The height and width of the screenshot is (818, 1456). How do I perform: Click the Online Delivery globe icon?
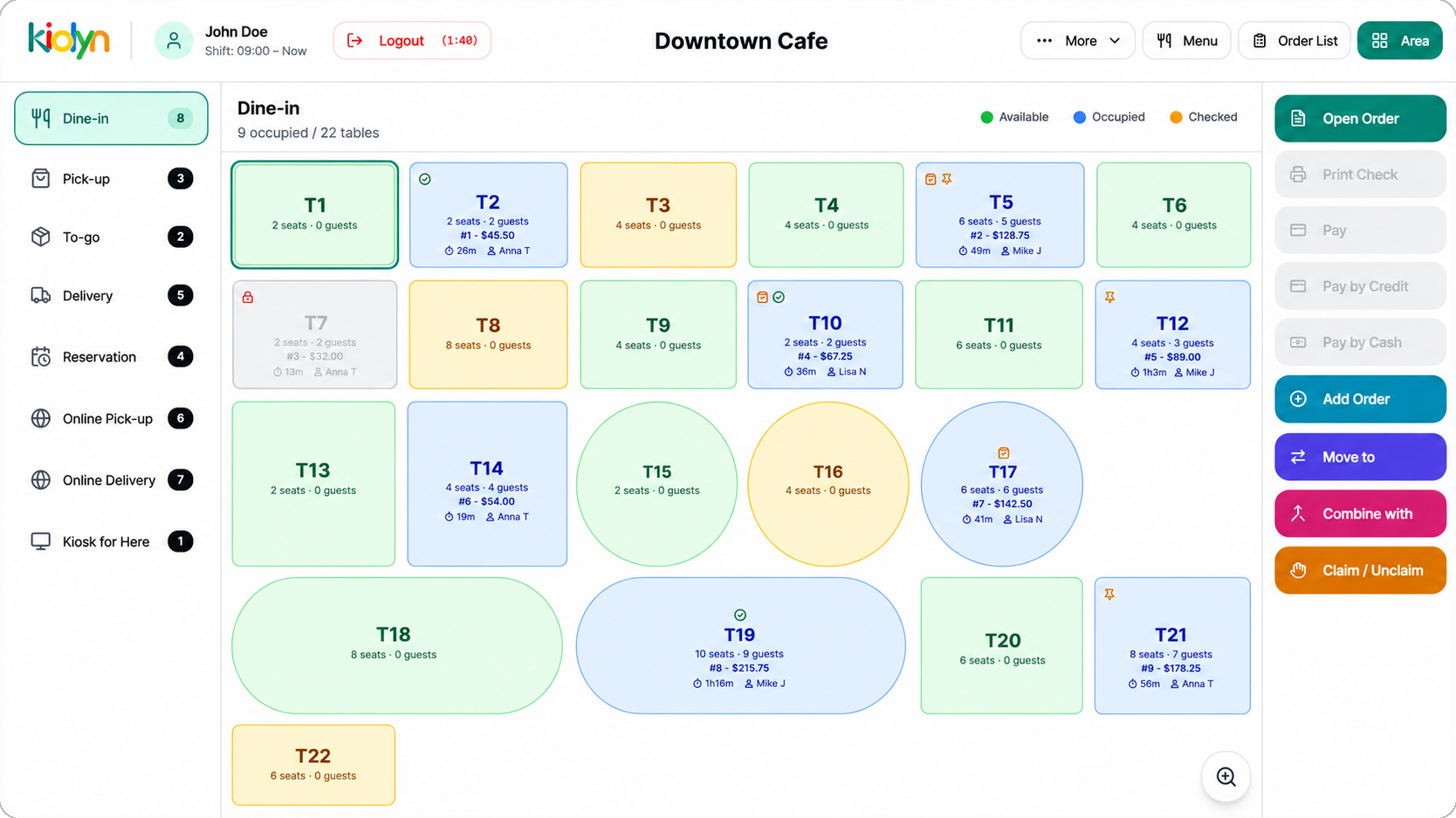coord(40,479)
